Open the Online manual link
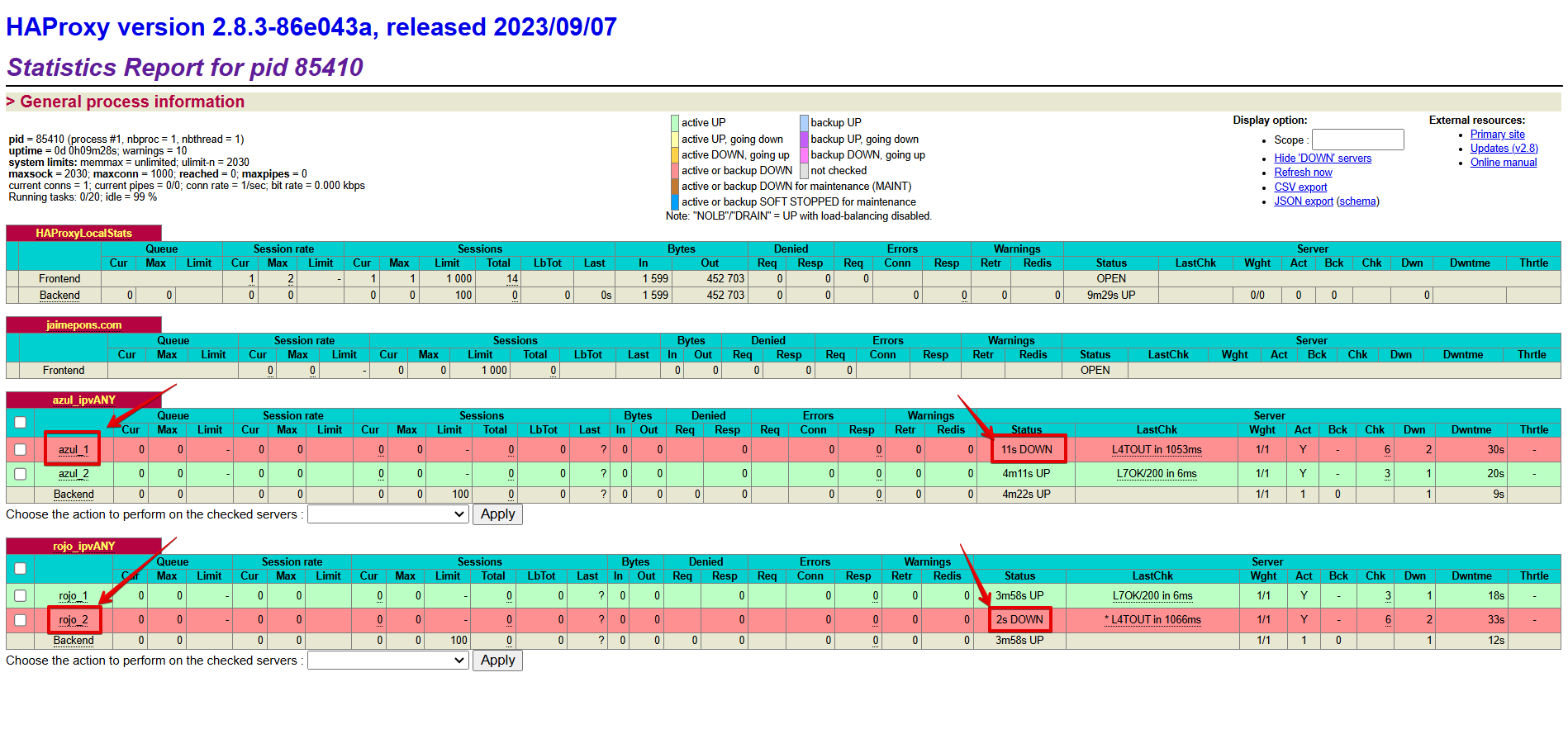Viewport: 1568px width, 734px height. coord(1503,163)
